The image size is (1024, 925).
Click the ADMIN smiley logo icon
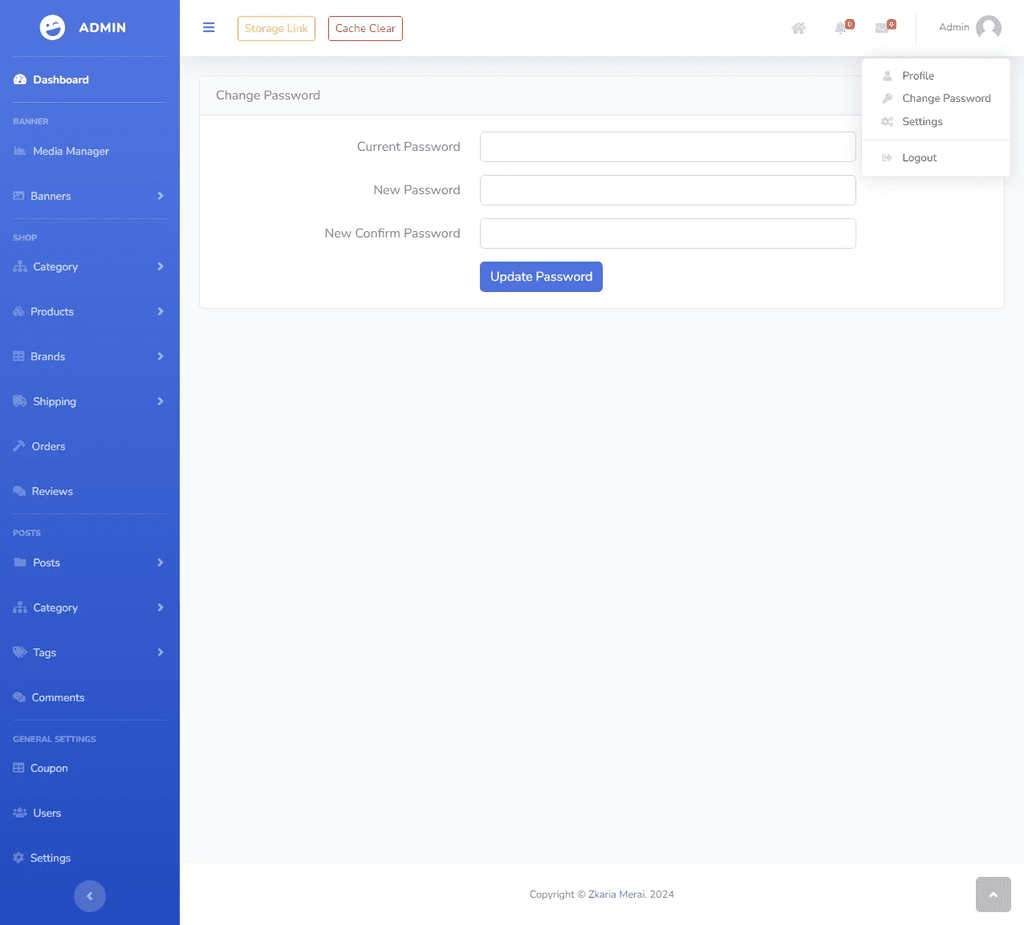(x=52, y=27)
